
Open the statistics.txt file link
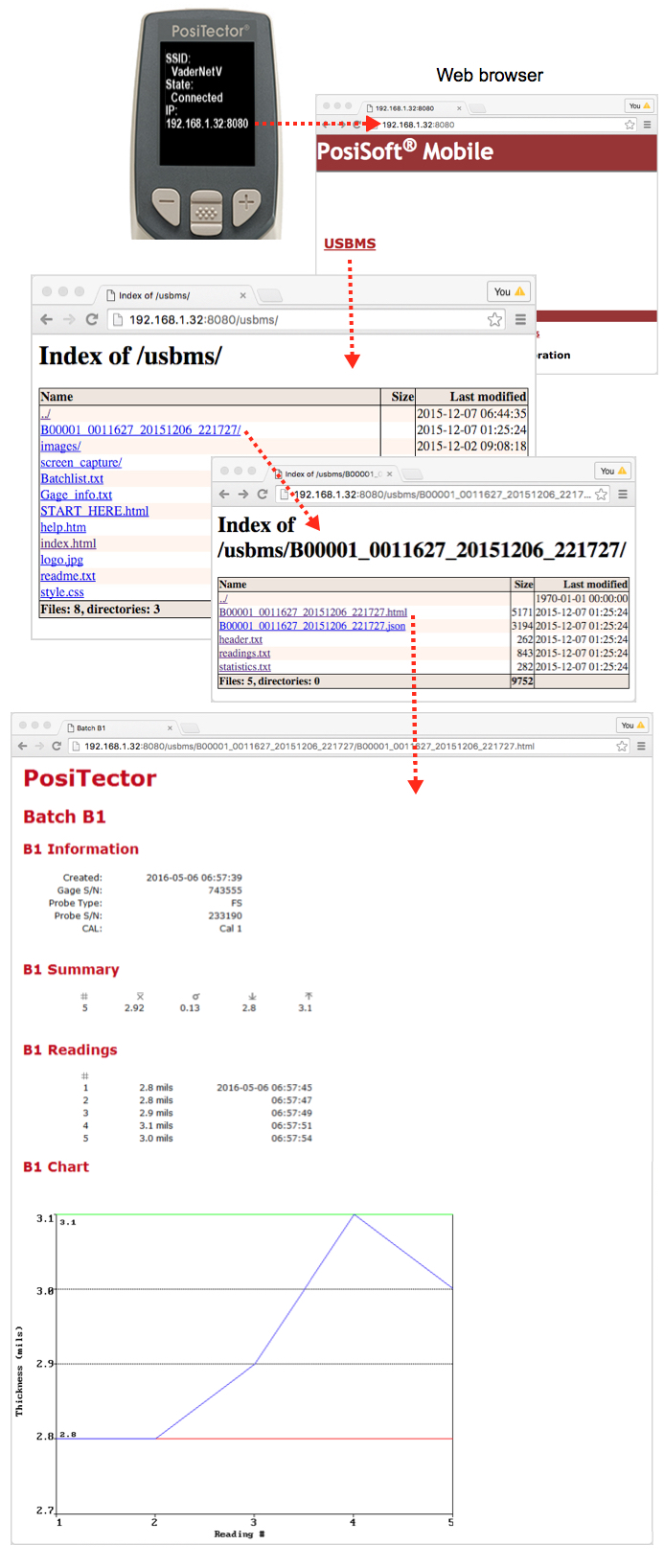245,667
